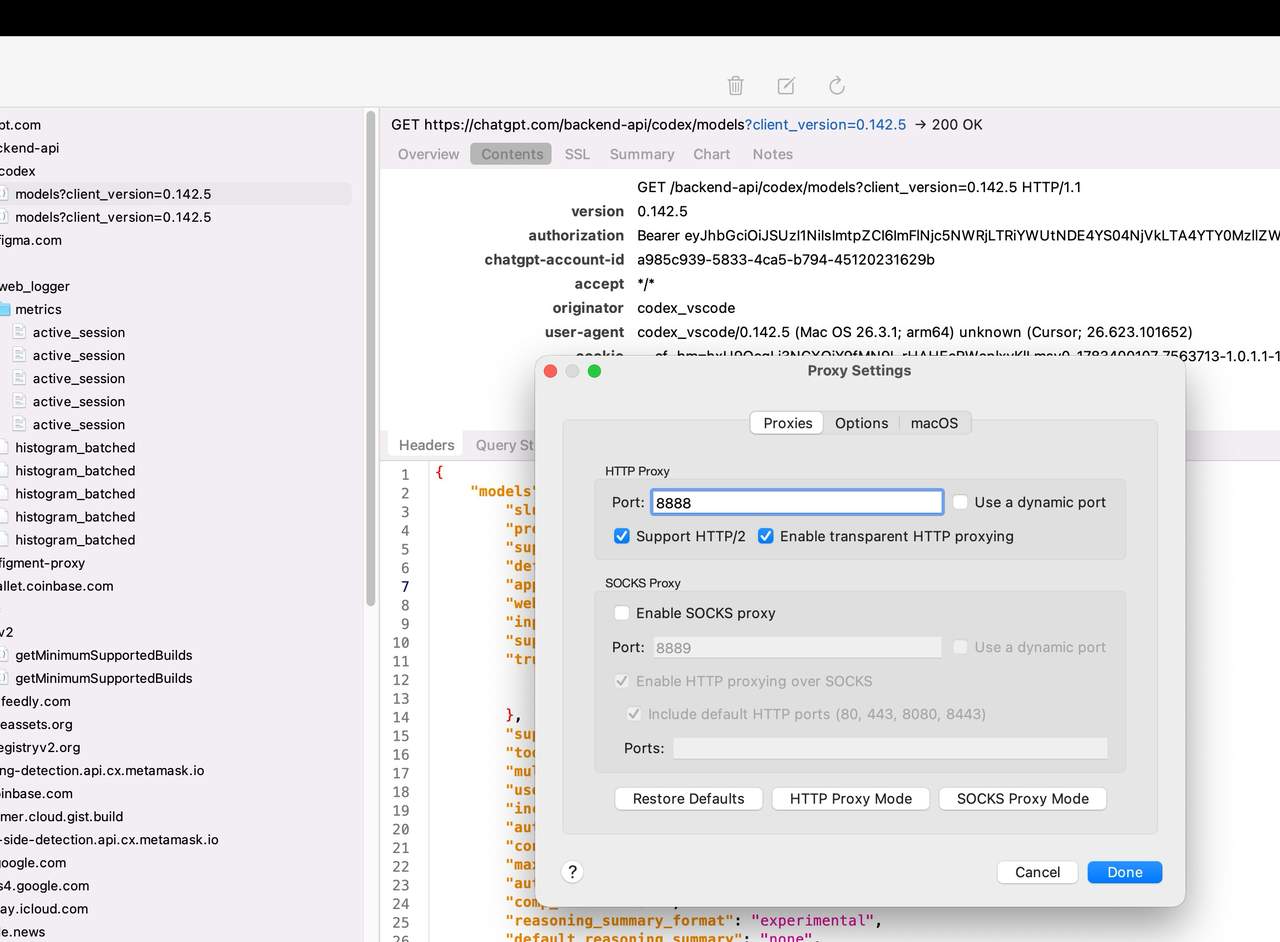Viewport: 1280px width, 942px height.
Task: Click the originator value codex_vscode
Action: pyautogui.click(x=686, y=308)
